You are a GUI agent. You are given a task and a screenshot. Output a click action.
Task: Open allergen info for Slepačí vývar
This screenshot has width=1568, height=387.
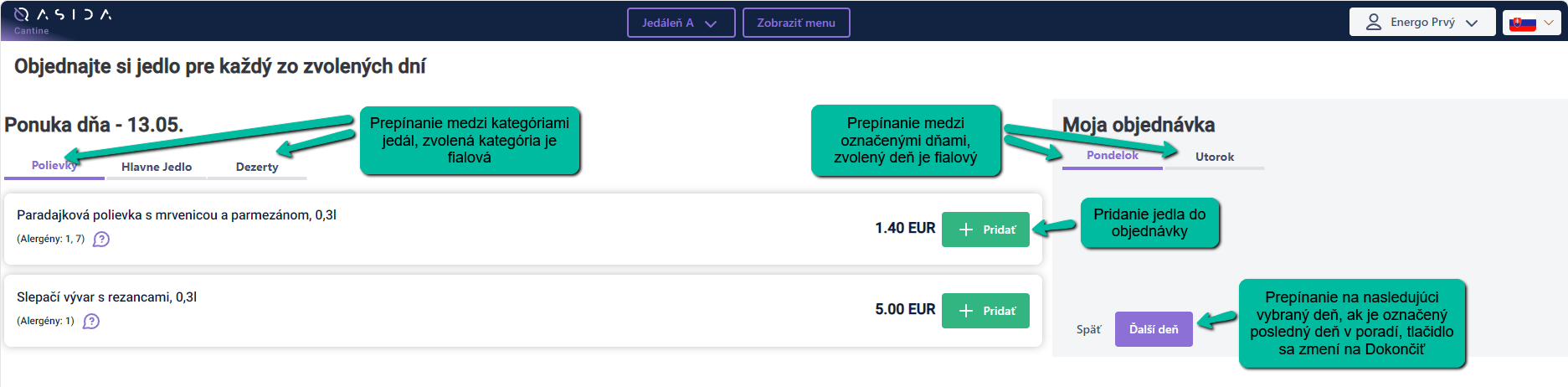pos(91,322)
